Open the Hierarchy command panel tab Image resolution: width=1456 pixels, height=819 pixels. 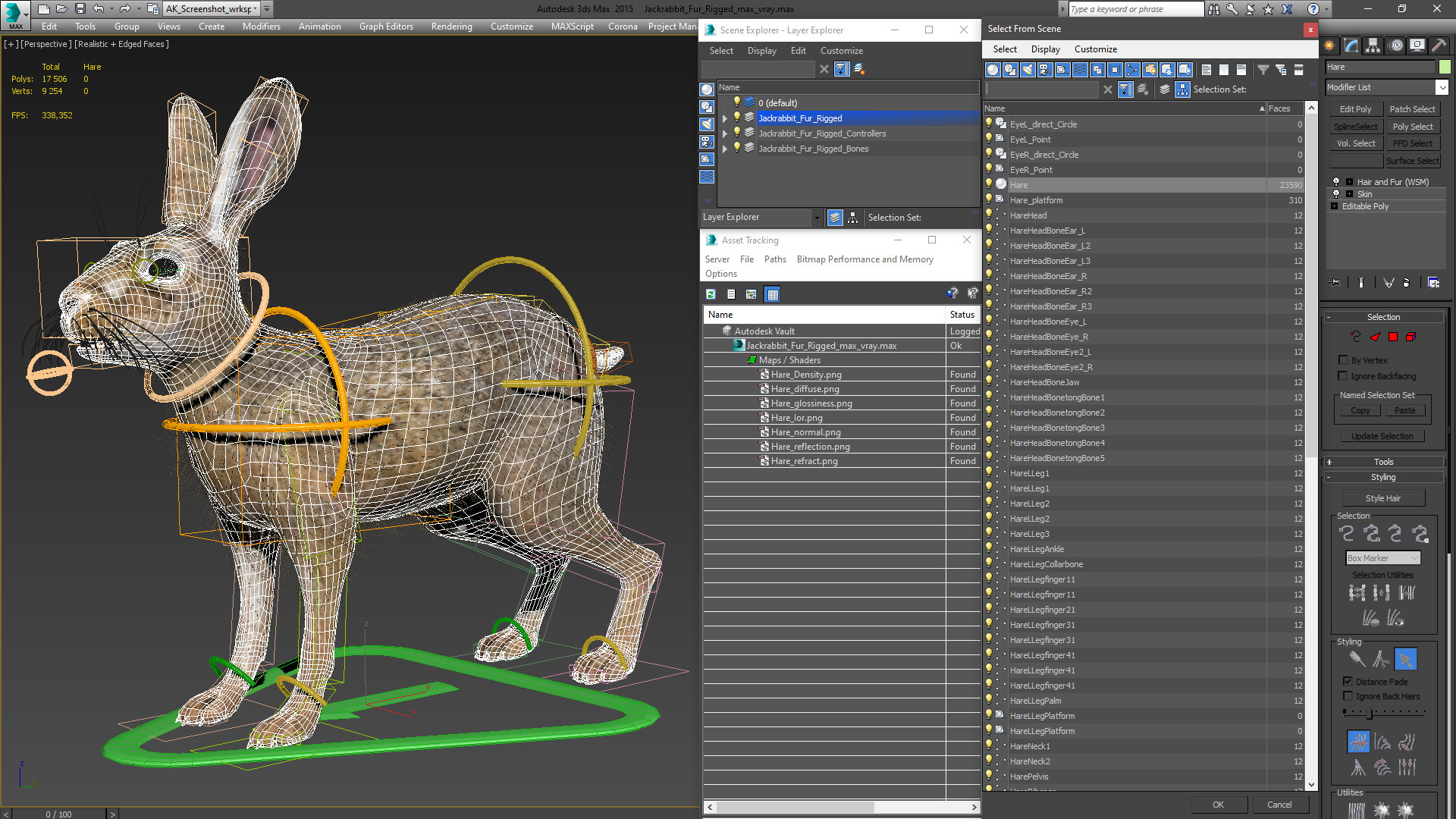point(1373,45)
